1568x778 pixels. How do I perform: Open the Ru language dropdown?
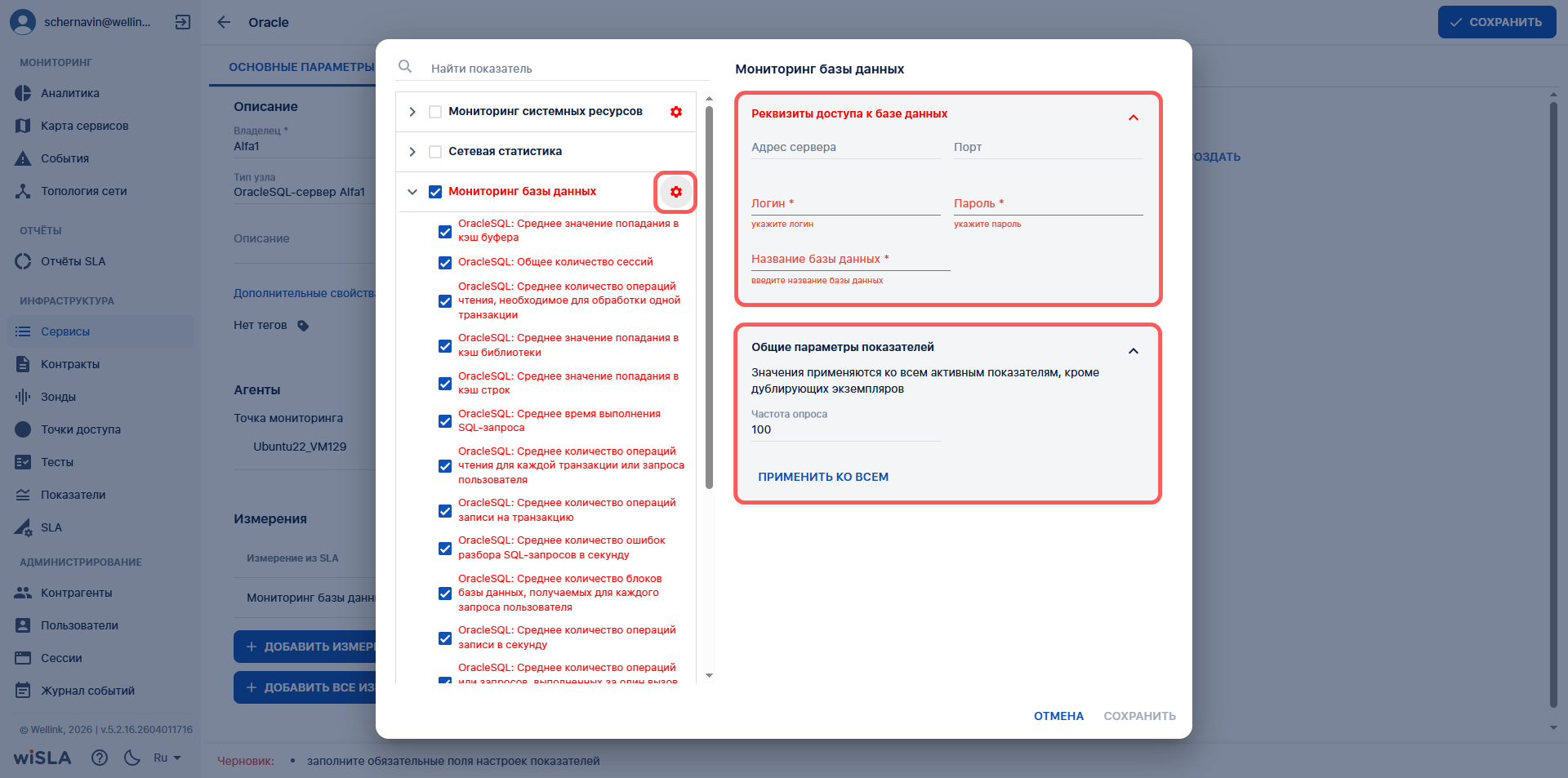point(167,758)
